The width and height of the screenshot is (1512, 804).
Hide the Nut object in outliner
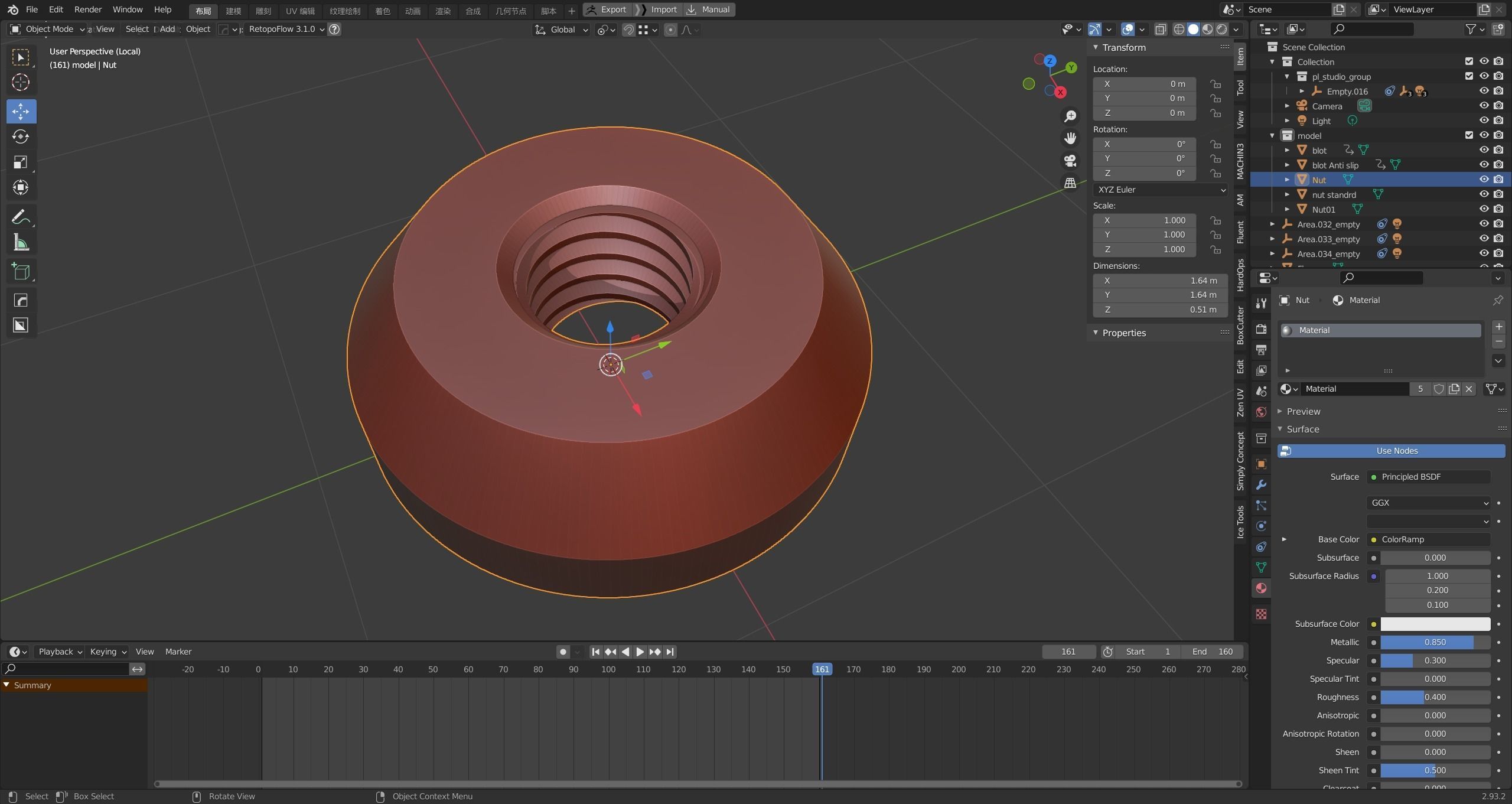1484,180
